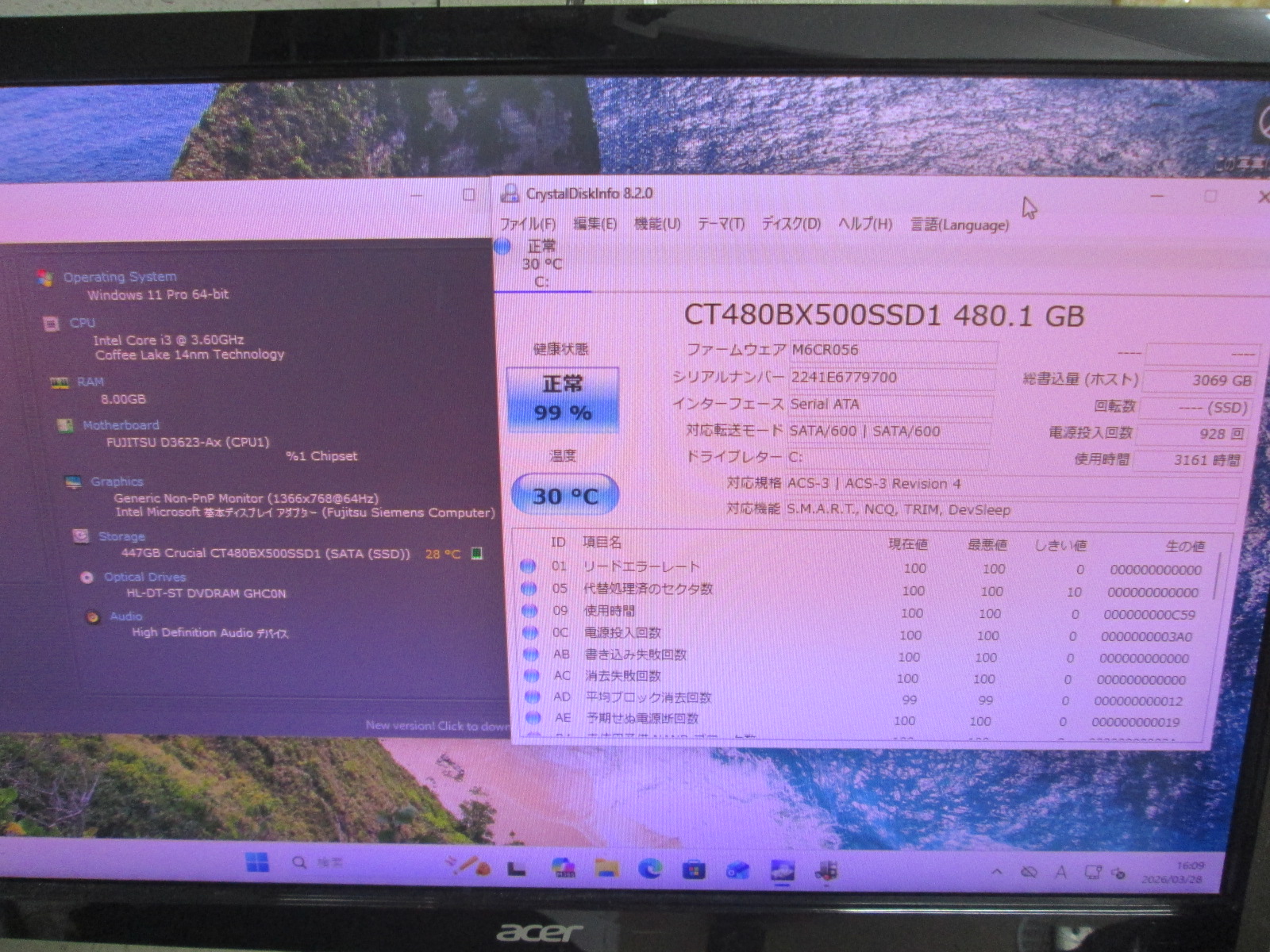Click the 正常 99% health status button
The width and height of the screenshot is (1270, 952).
pos(563,399)
